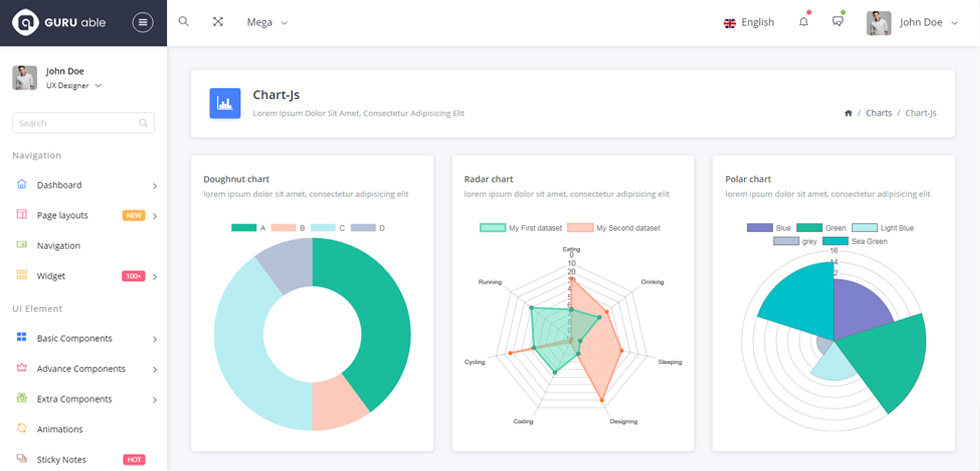Click the Animations sidebar icon
The width and height of the screenshot is (980, 471).
tap(22, 429)
